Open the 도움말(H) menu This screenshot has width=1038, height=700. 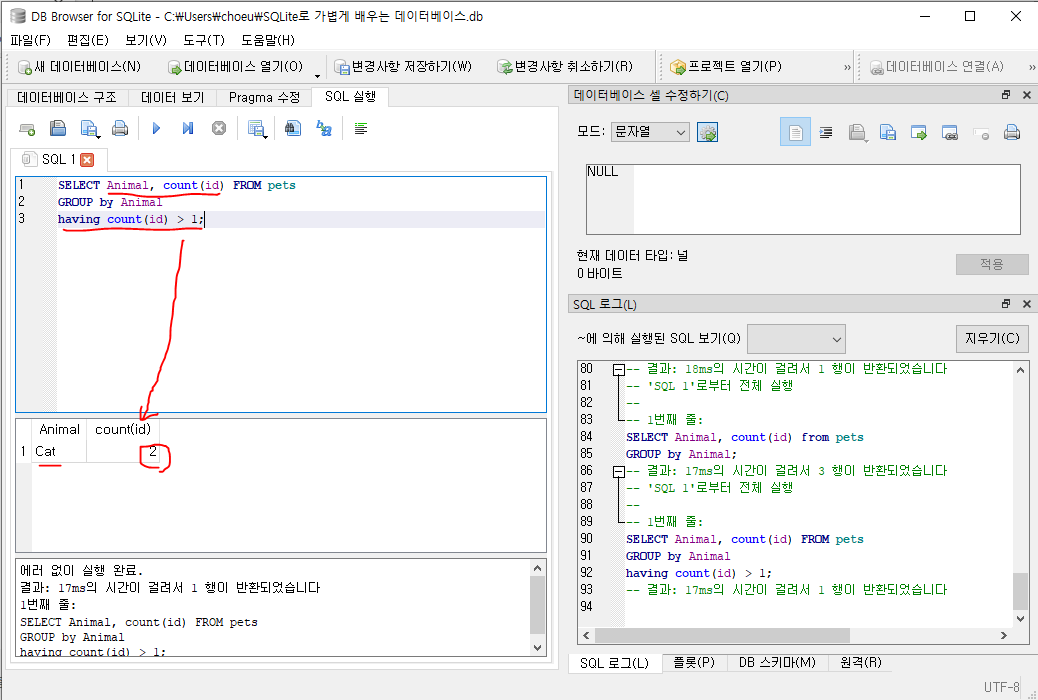coord(267,40)
